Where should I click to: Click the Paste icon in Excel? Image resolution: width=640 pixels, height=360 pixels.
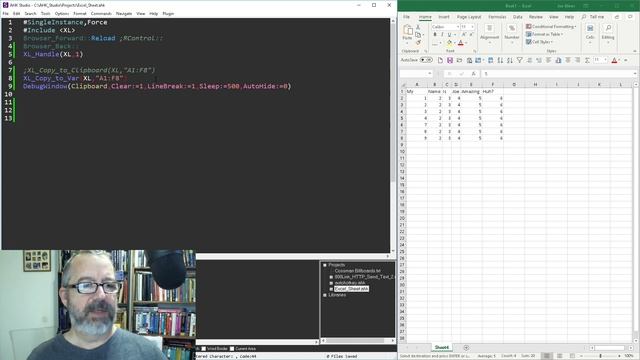407,30
